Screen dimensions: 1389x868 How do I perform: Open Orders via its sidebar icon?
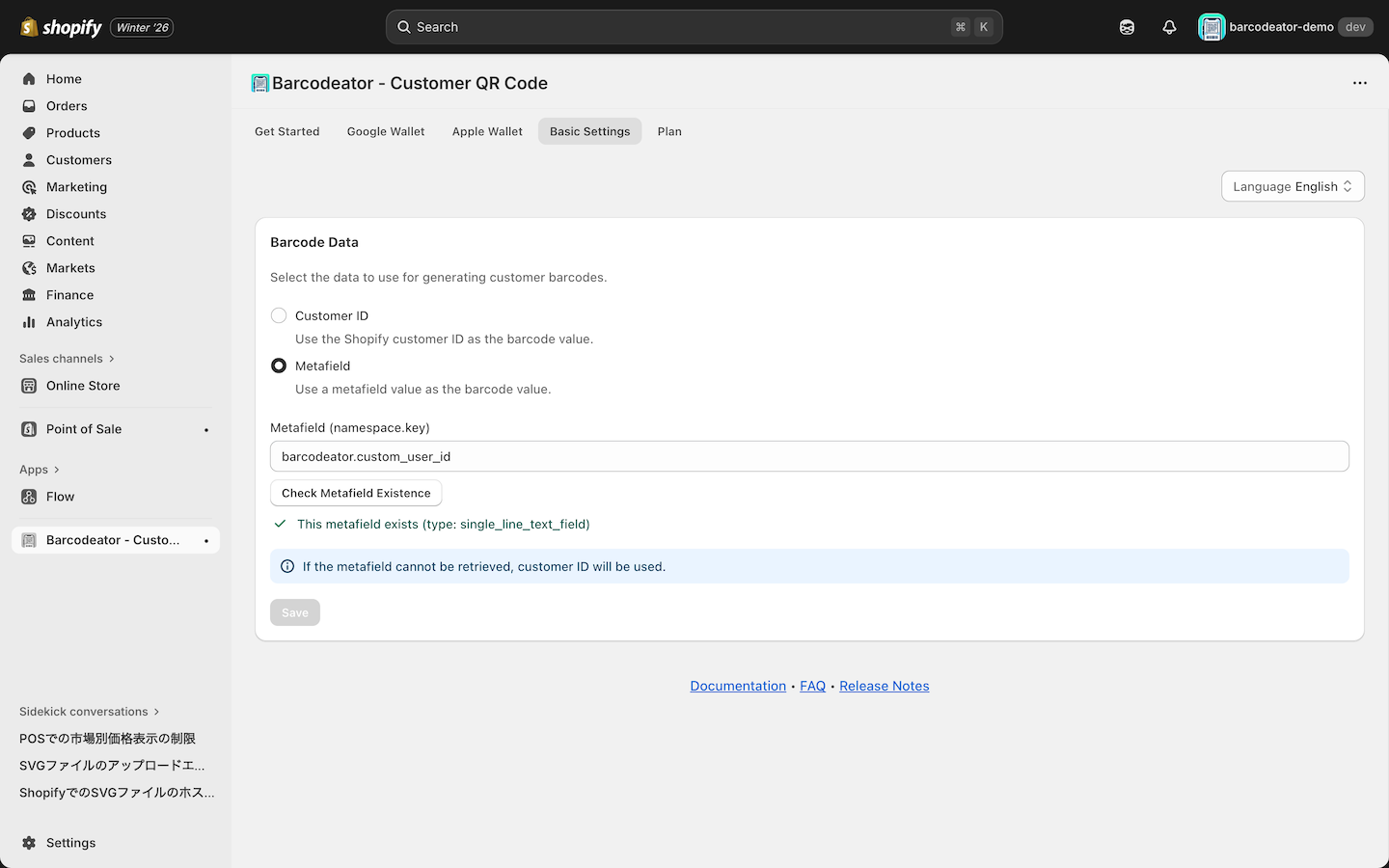point(29,106)
